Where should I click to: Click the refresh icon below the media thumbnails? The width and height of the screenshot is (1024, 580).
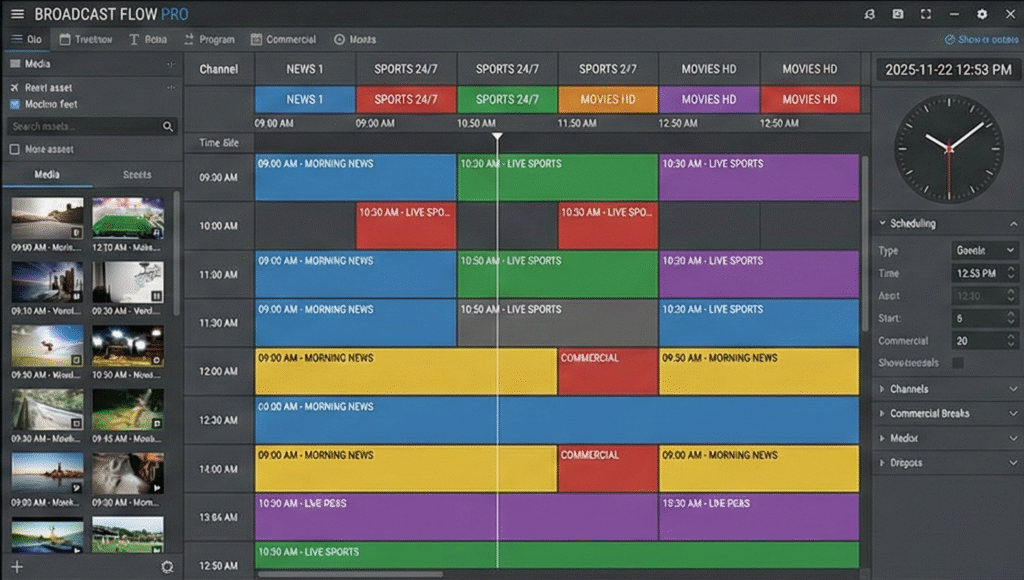[167, 566]
